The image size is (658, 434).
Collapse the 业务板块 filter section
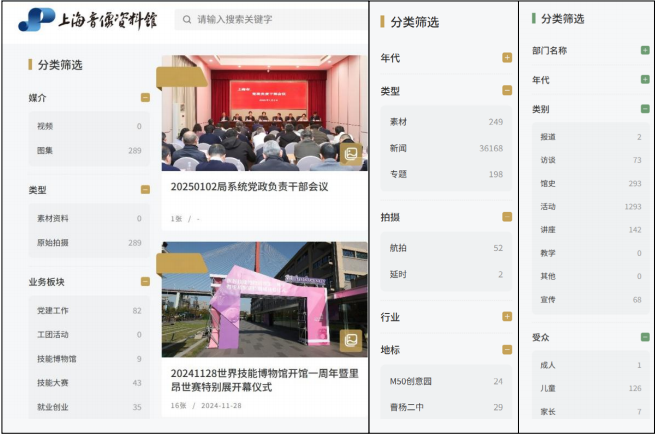pyautogui.click(x=146, y=282)
